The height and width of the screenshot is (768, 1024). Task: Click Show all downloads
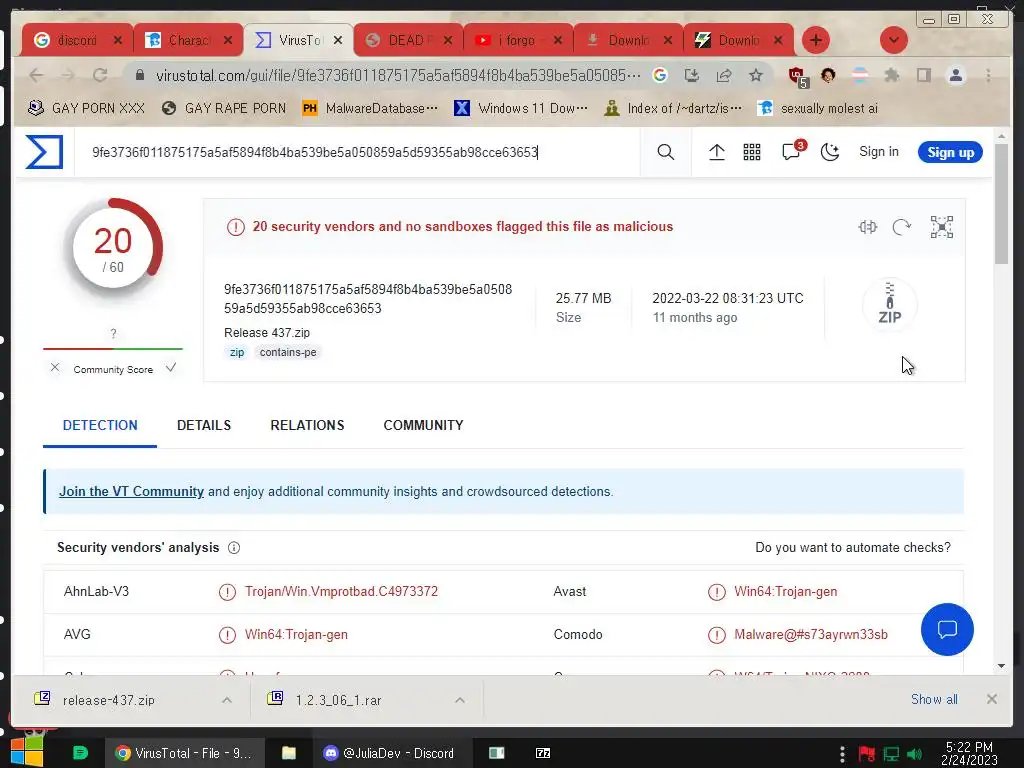[934, 699]
